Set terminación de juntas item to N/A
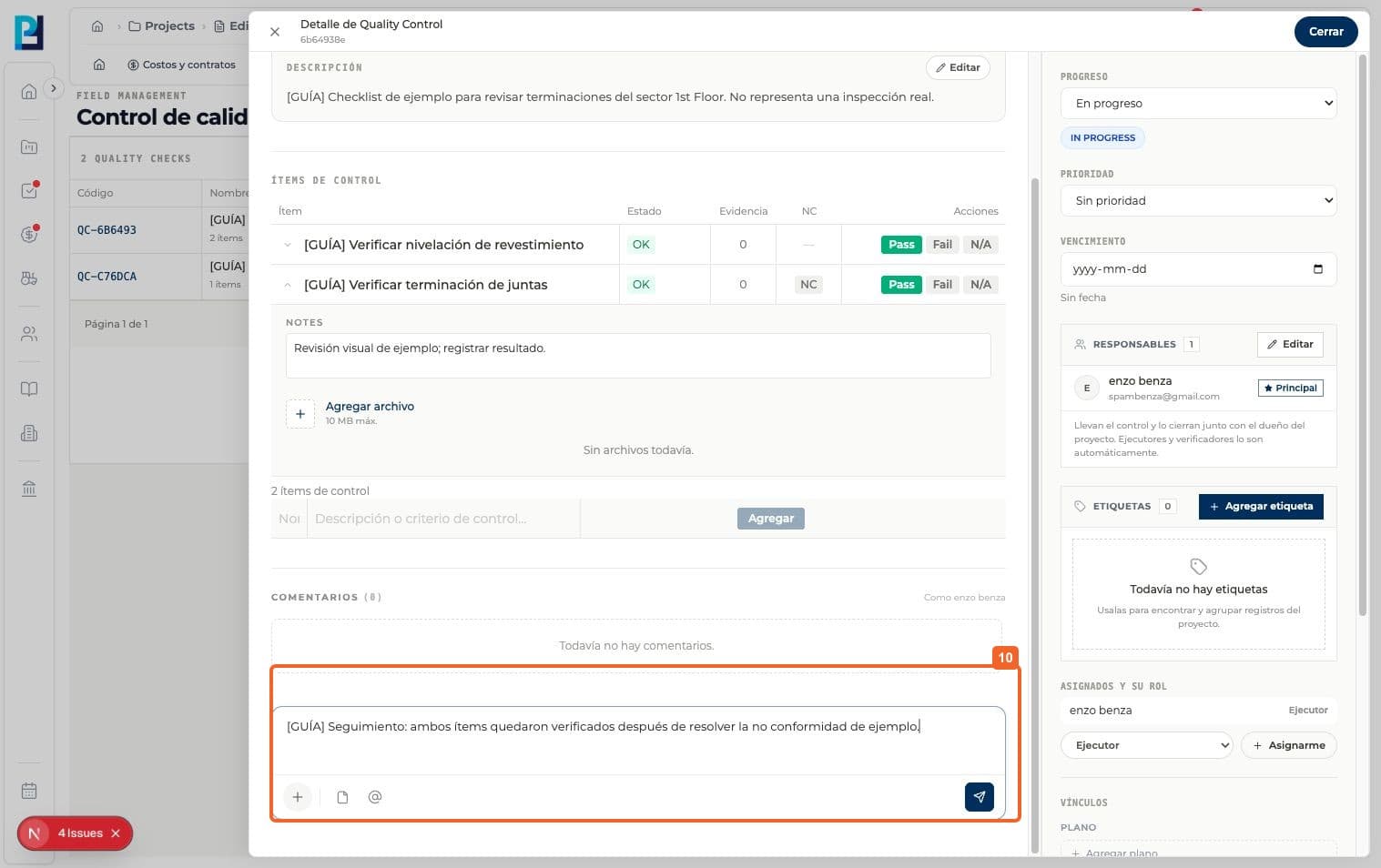 point(980,285)
